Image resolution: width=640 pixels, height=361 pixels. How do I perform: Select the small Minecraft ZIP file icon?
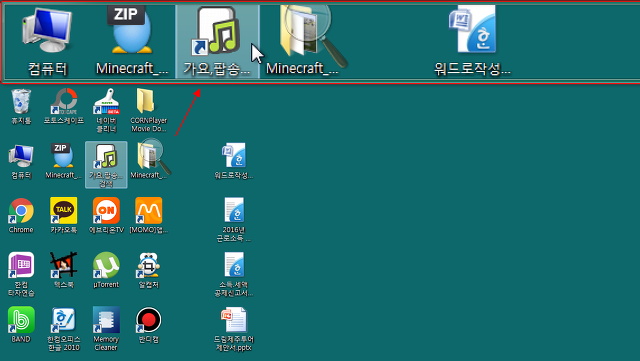coord(63,161)
